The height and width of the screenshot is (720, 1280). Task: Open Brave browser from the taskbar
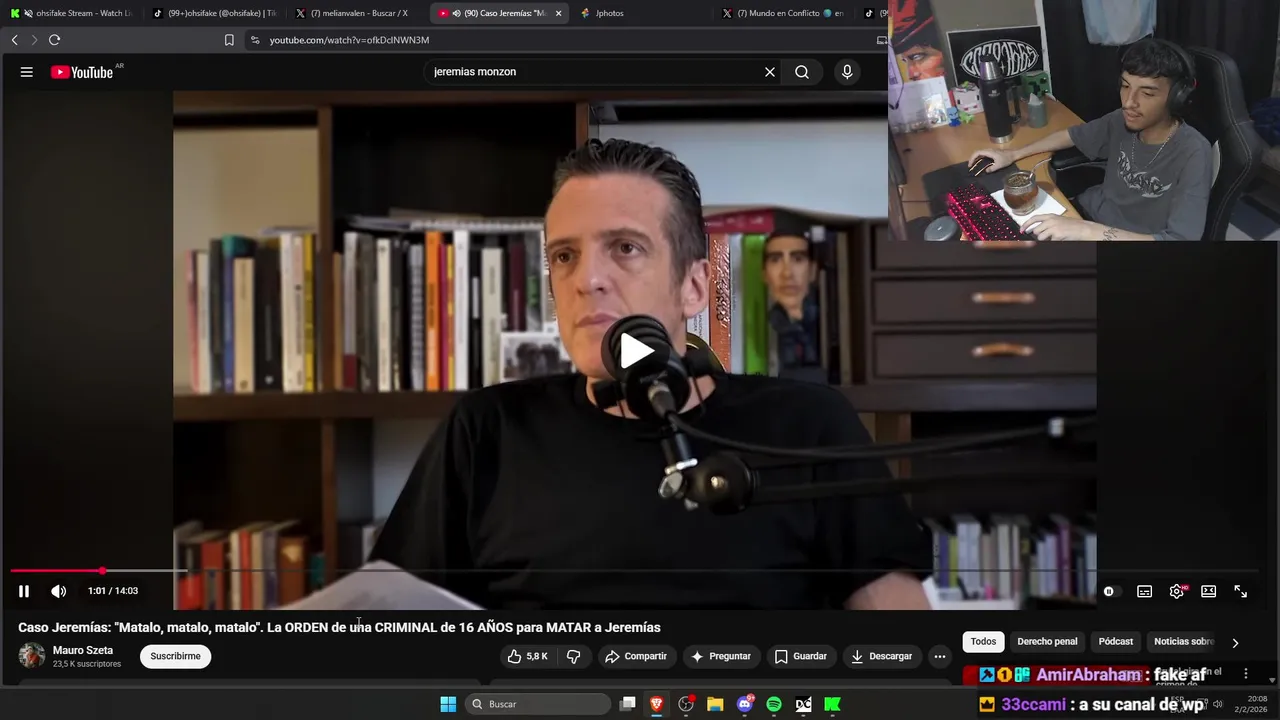[657, 704]
